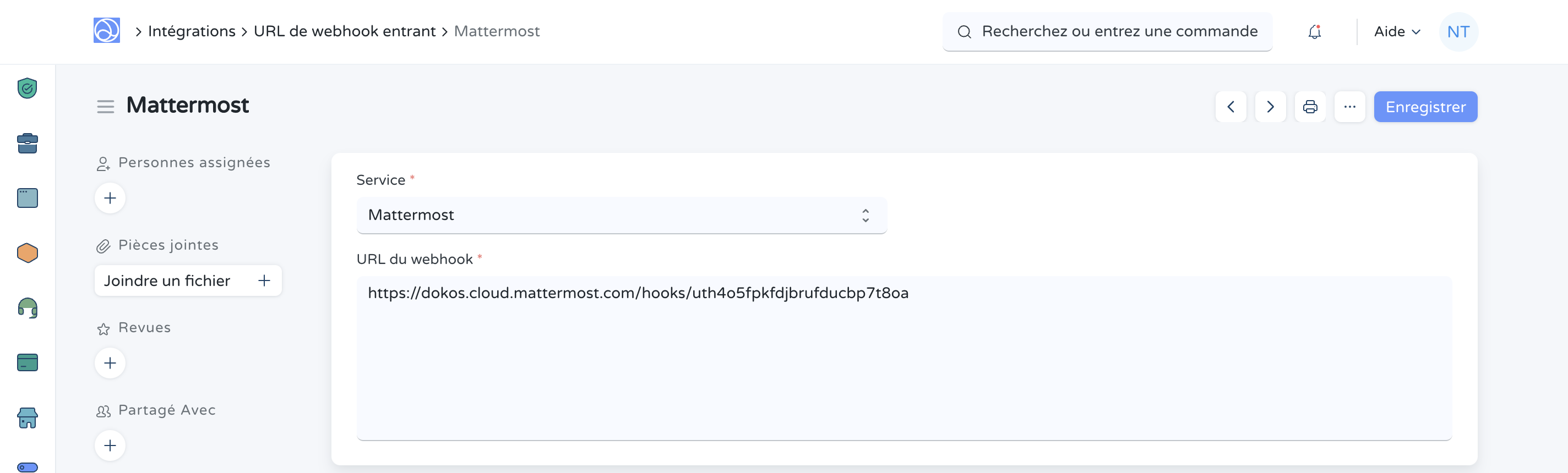Open the shield module in sidebar
This screenshot has width=1568, height=473.
click(x=28, y=88)
